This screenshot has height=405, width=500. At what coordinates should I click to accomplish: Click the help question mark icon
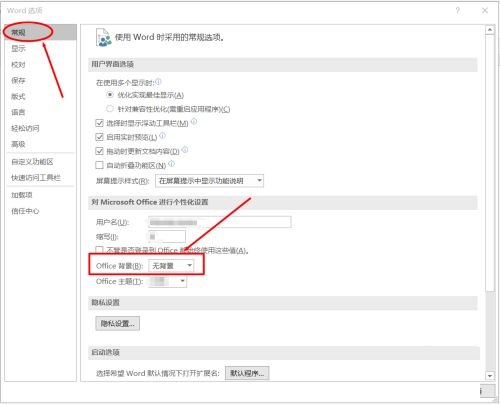(x=458, y=11)
